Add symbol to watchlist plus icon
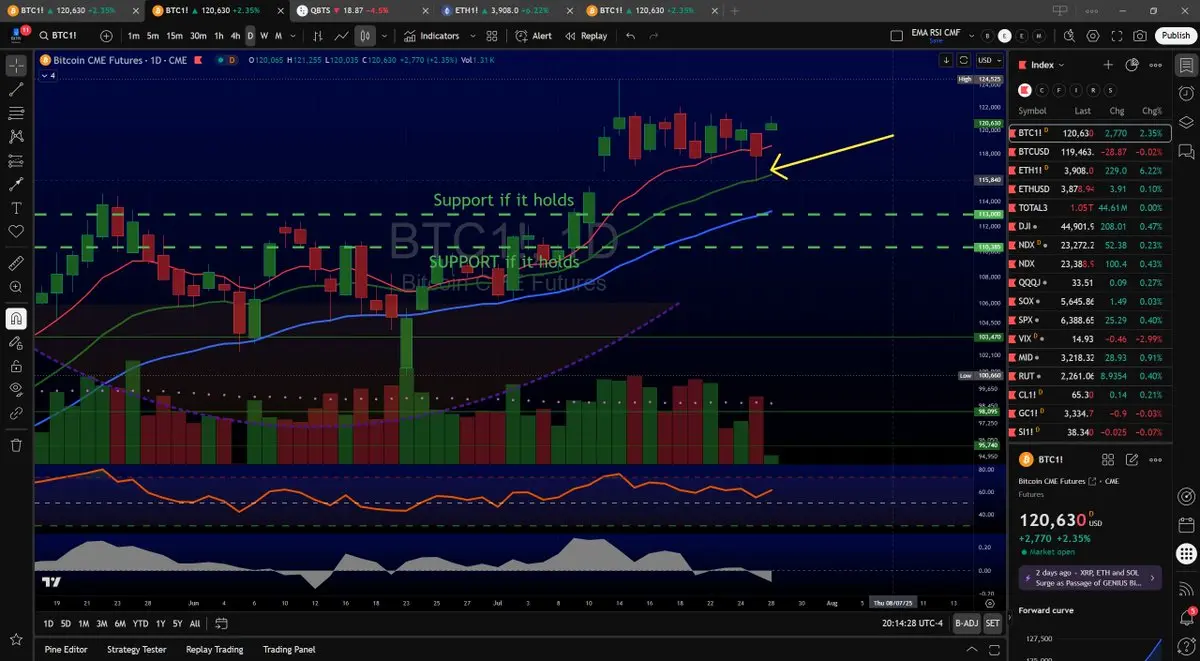 click(x=1108, y=64)
